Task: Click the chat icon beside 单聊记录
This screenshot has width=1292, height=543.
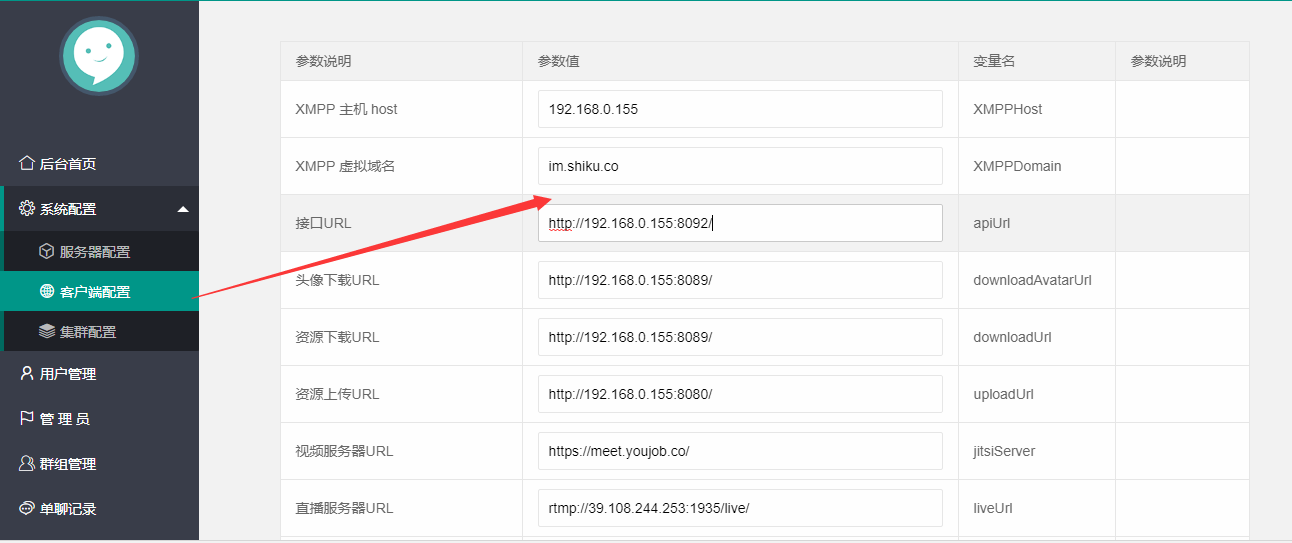Action: click(27, 508)
